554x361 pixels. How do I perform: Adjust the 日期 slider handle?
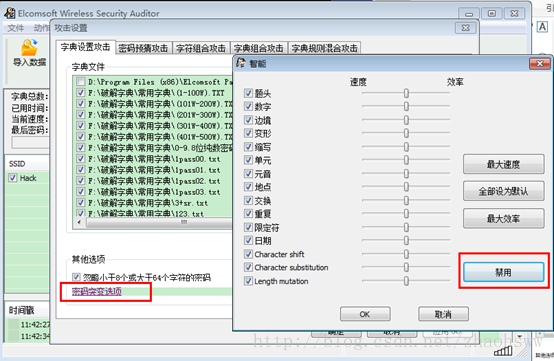406,241
